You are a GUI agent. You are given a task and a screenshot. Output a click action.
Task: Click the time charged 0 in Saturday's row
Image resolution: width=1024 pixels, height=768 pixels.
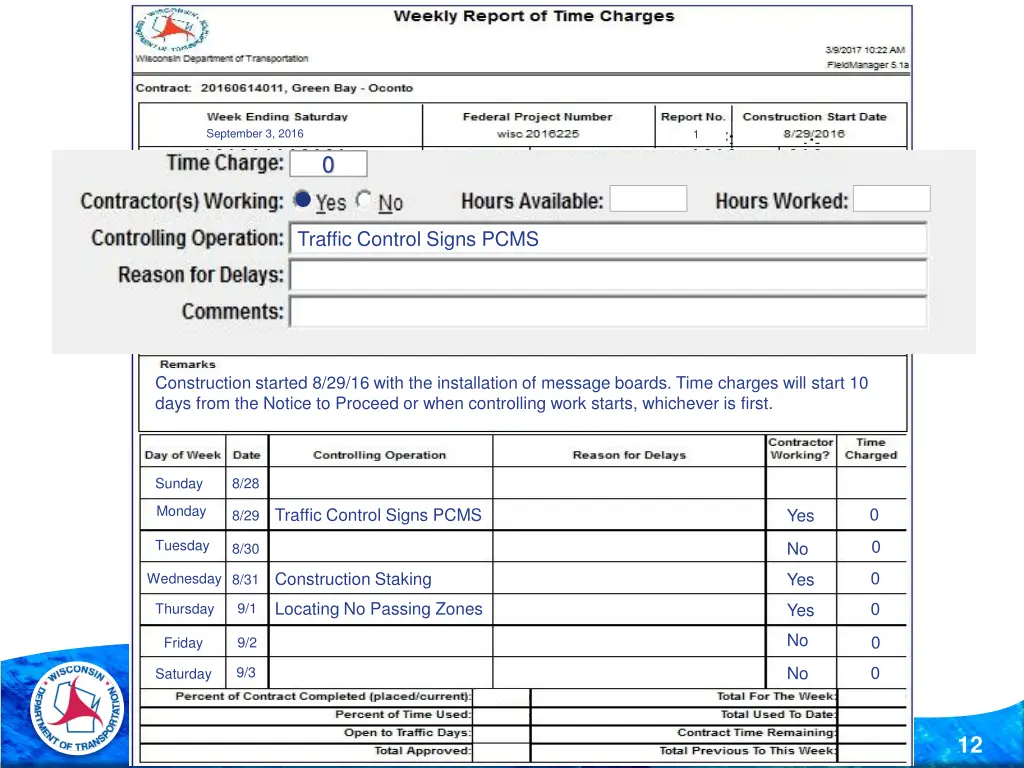point(875,673)
